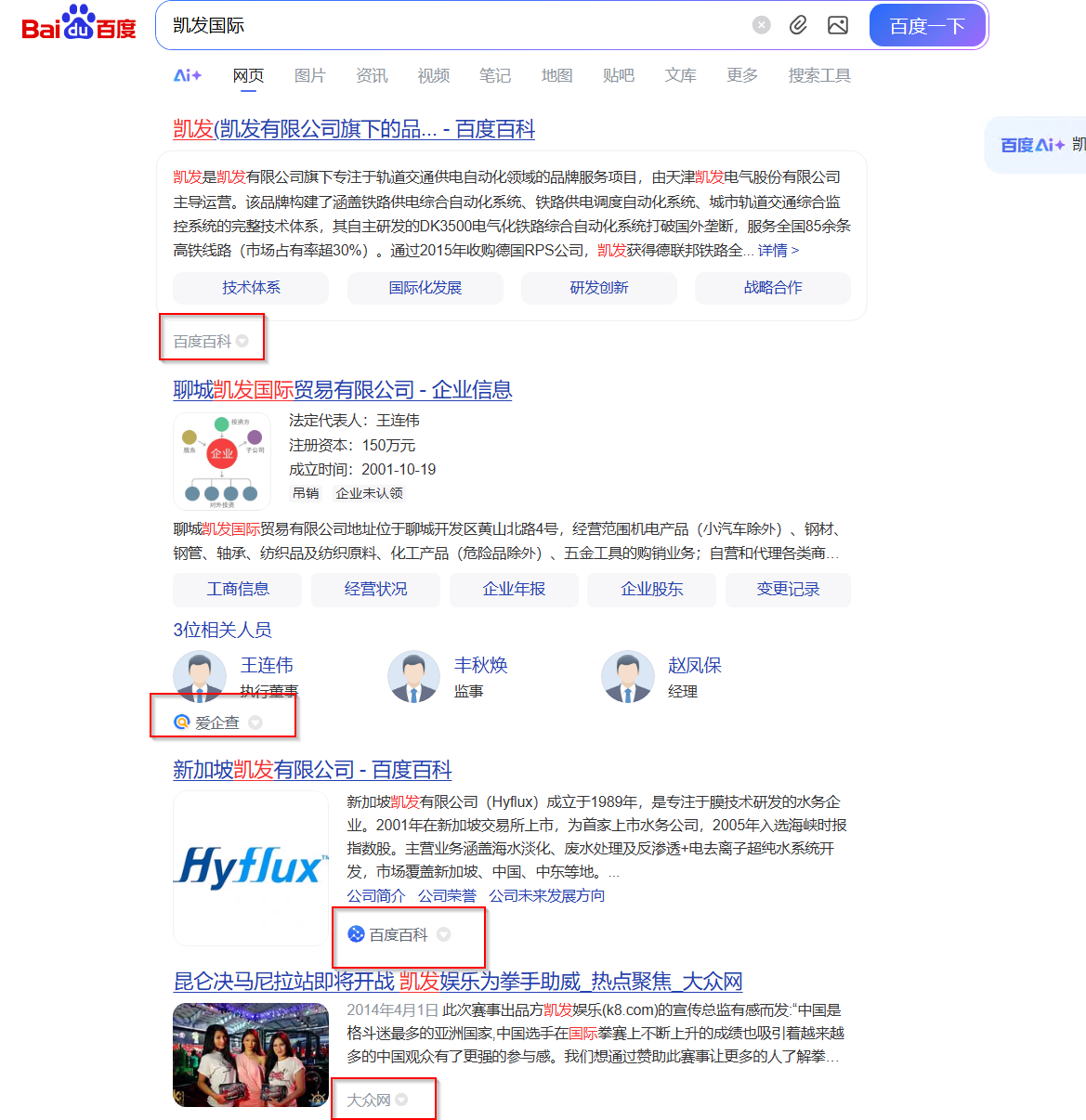Select the 国际化发展 button
Viewport: 1086px width, 1120px height.
coord(425,288)
